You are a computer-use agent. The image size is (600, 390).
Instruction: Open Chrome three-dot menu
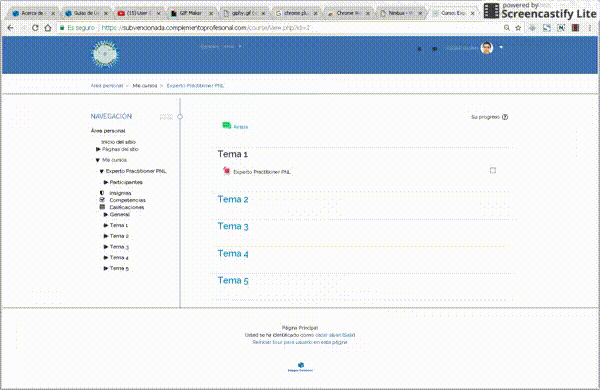pyautogui.click(x=590, y=28)
